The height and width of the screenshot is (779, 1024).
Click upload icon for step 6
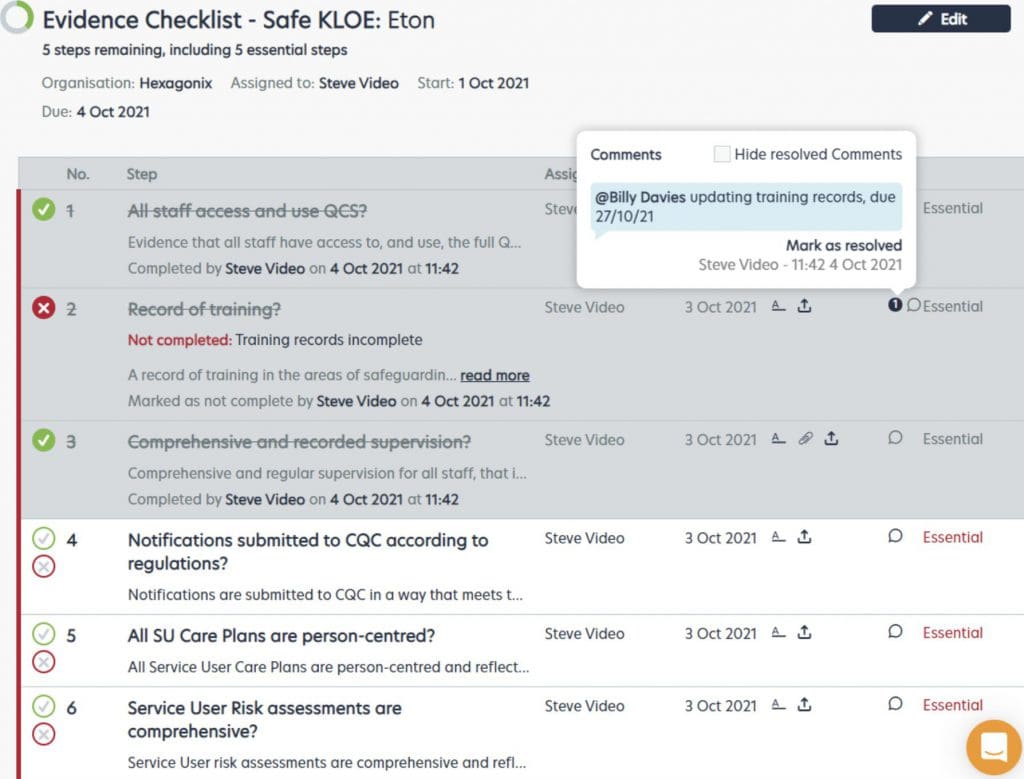tap(805, 705)
